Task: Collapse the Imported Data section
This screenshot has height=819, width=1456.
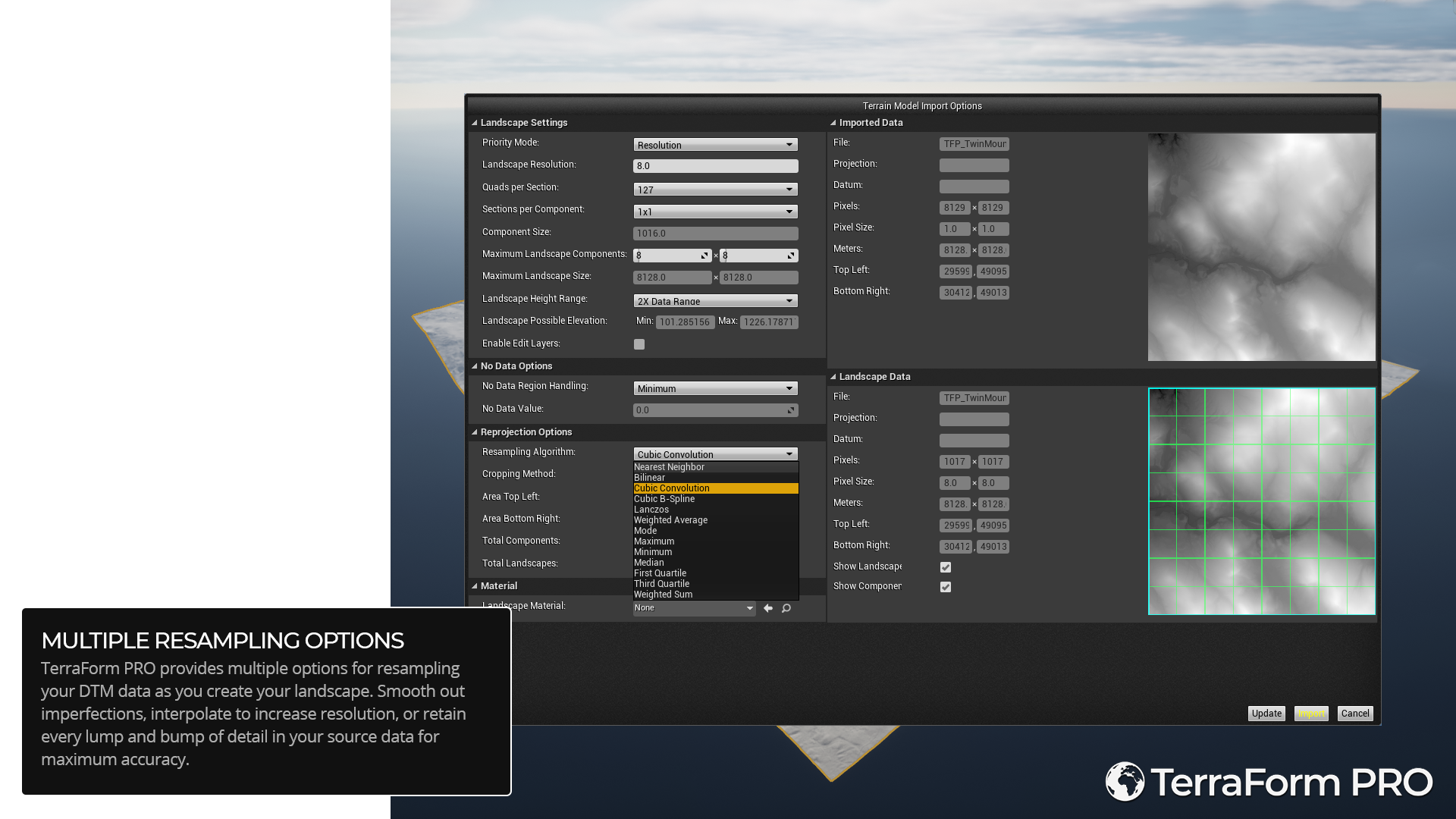Action: [x=833, y=123]
